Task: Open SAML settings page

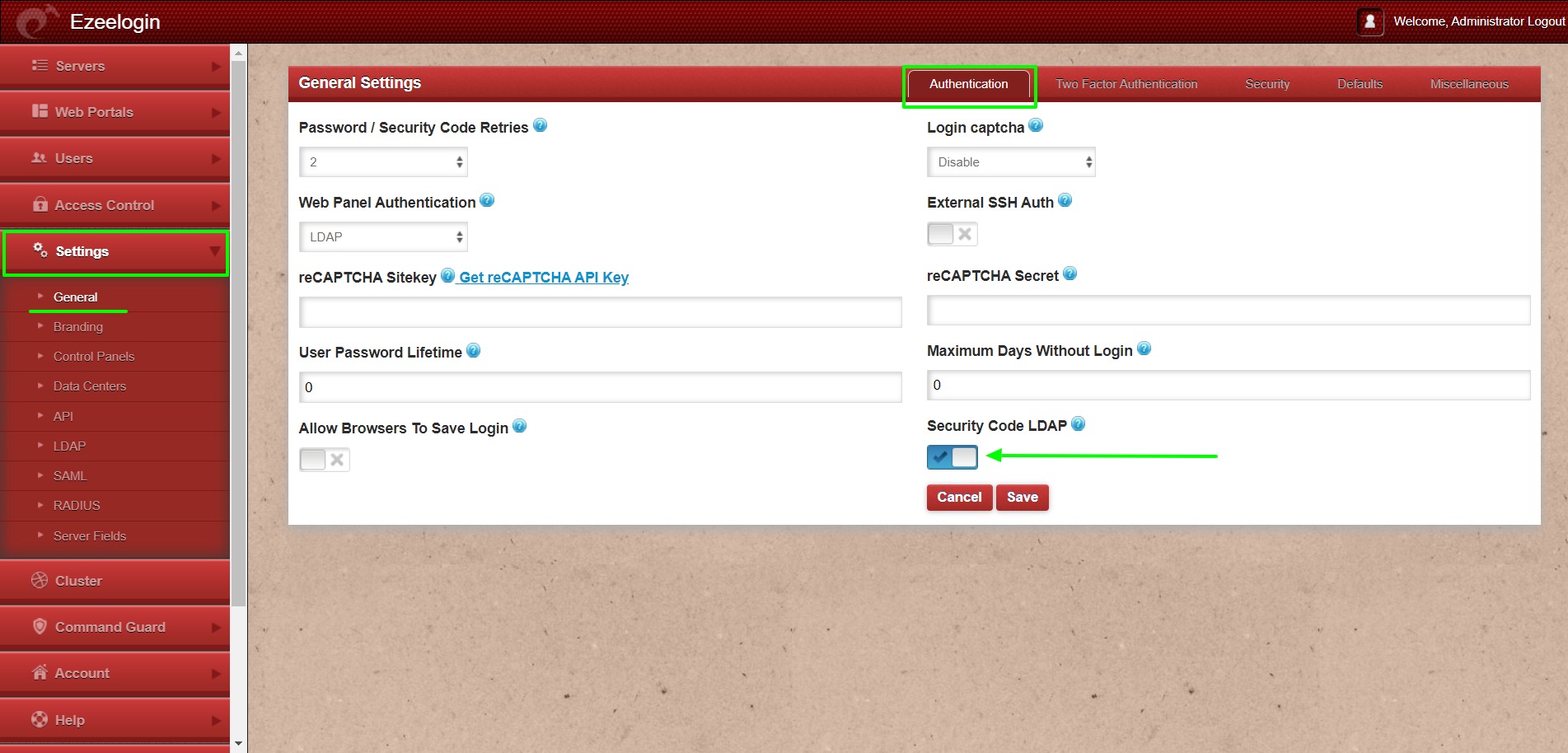Action: point(70,475)
